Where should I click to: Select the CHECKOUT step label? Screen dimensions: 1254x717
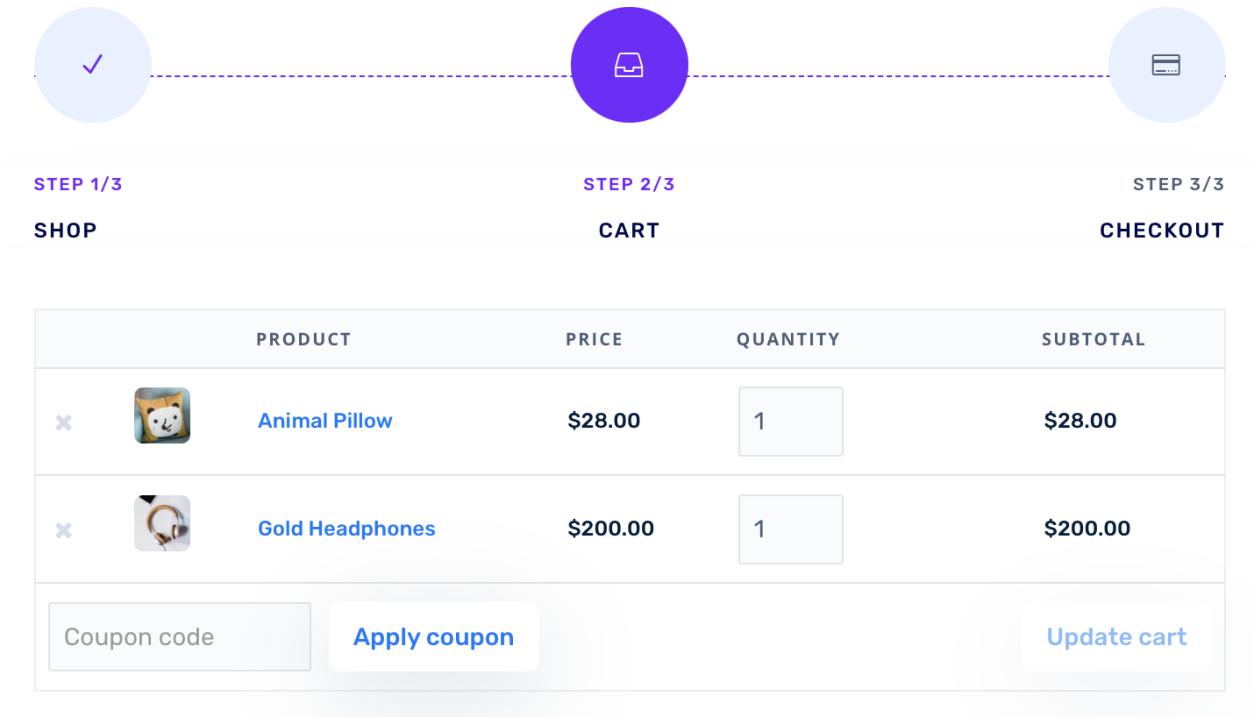point(1161,230)
